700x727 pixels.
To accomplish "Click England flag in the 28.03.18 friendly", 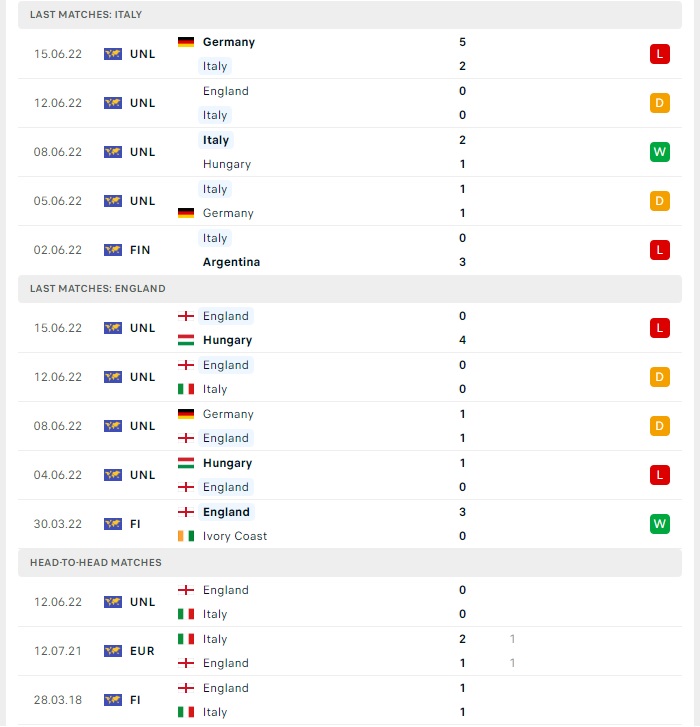I will coord(186,688).
